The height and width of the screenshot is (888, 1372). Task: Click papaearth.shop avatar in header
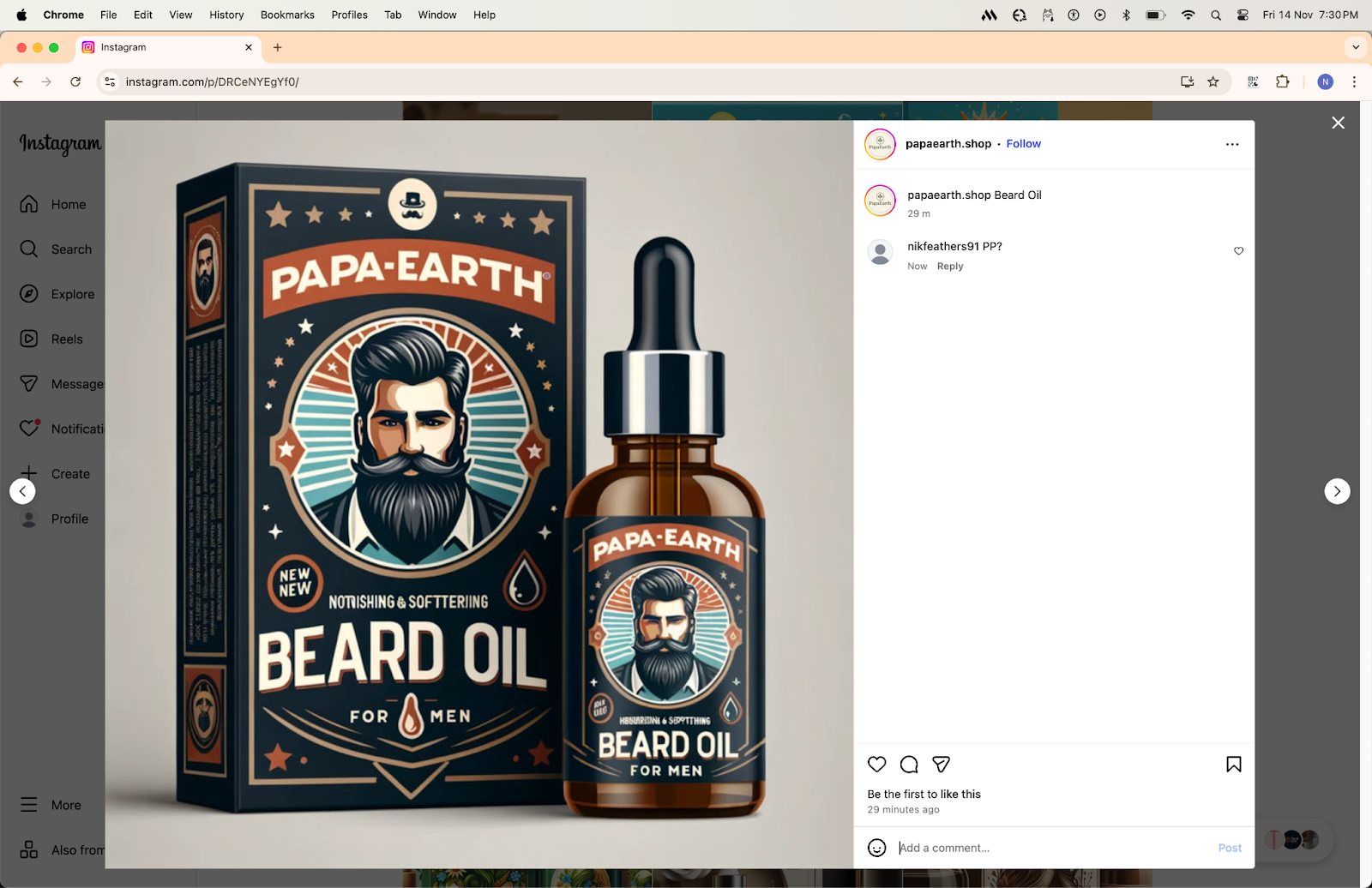(x=880, y=144)
